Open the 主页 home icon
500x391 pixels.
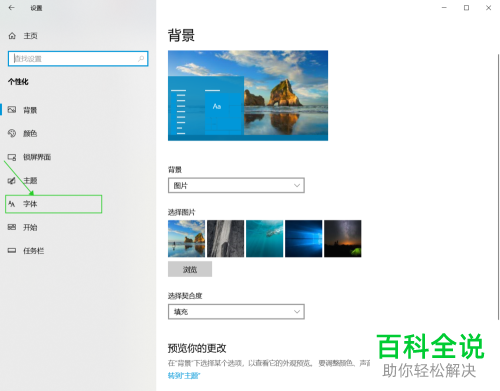(12, 36)
